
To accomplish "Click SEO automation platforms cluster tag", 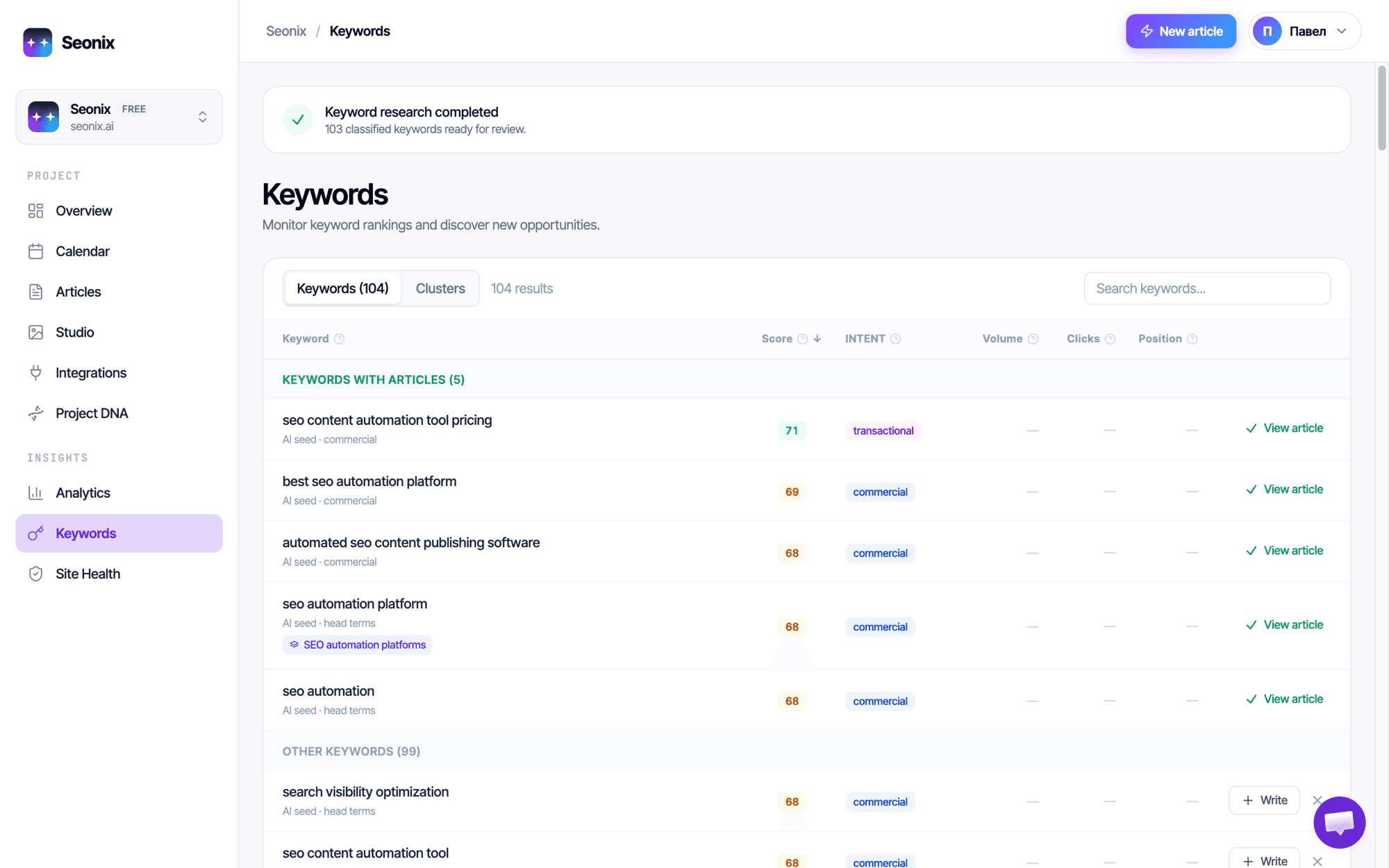I will [x=357, y=645].
